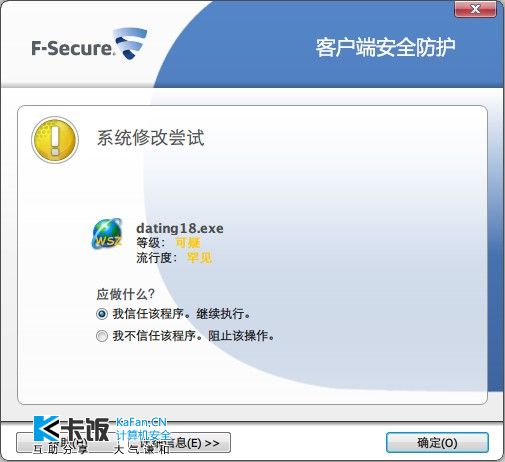Select the 我信任该程序 radio button

102,314
